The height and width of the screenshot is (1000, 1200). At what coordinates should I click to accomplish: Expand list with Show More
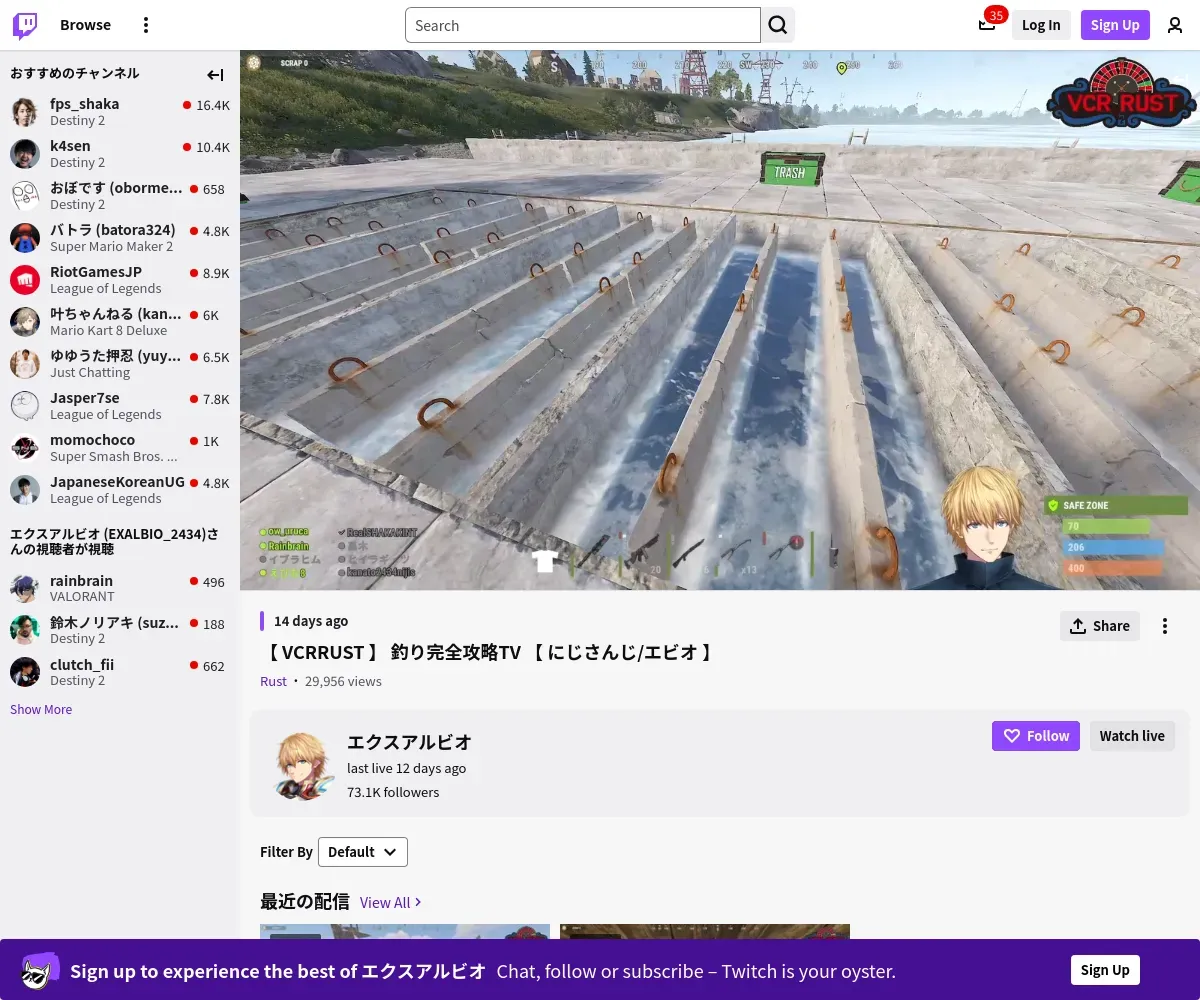(x=41, y=709)
